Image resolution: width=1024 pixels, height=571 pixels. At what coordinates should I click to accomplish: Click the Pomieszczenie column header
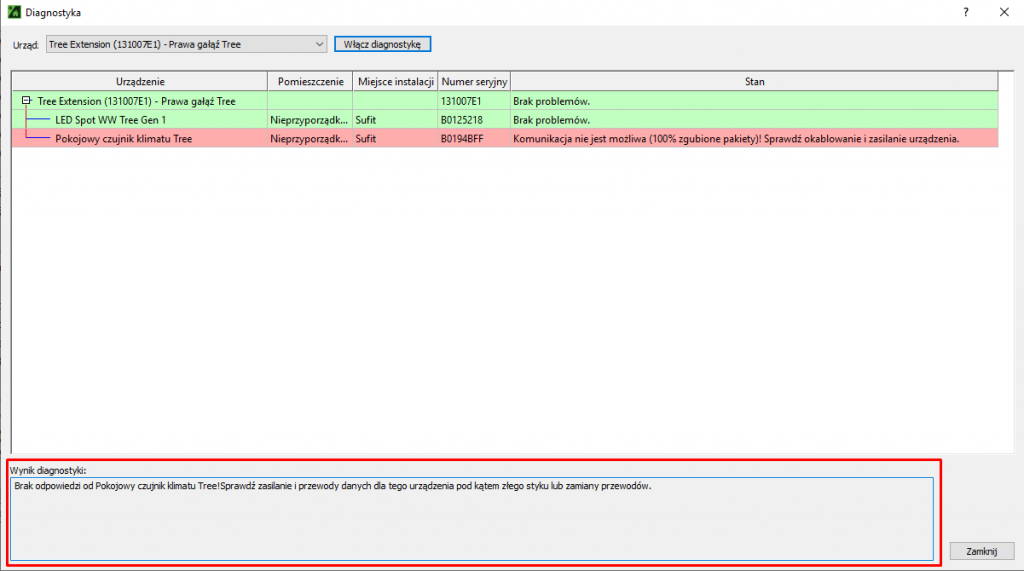(310, 81)
